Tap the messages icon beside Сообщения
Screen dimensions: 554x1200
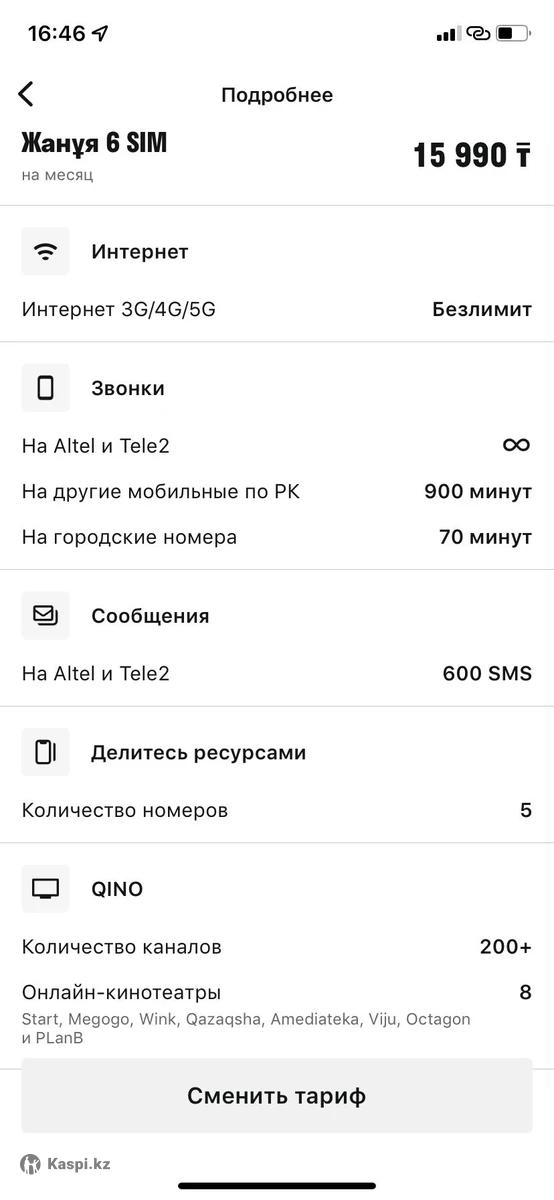pos(46,616)
